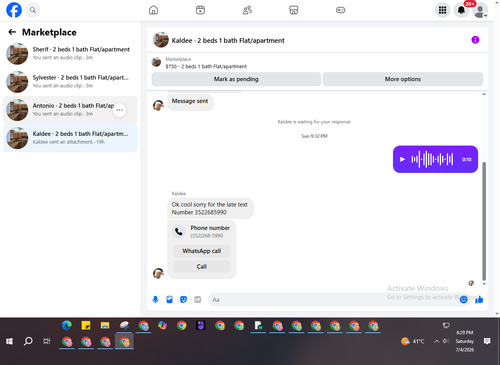Click the WhatsApp call button

pyautogui.click(x=202, y=251)
